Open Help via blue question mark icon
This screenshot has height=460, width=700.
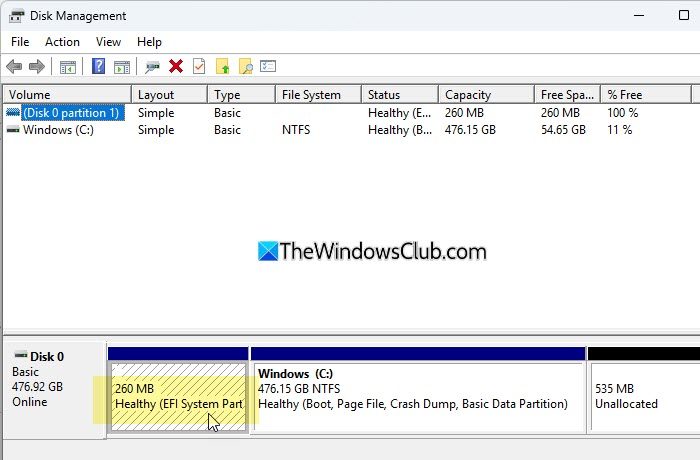(98, 66)
